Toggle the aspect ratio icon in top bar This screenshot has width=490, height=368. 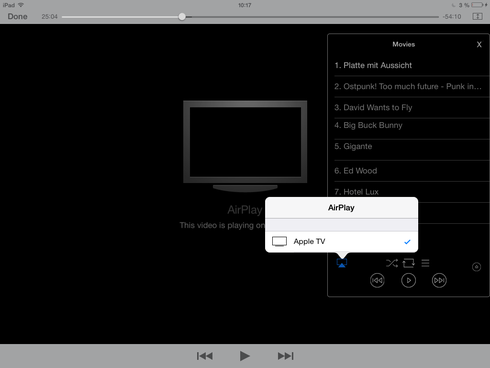click(x=477, y=16)
